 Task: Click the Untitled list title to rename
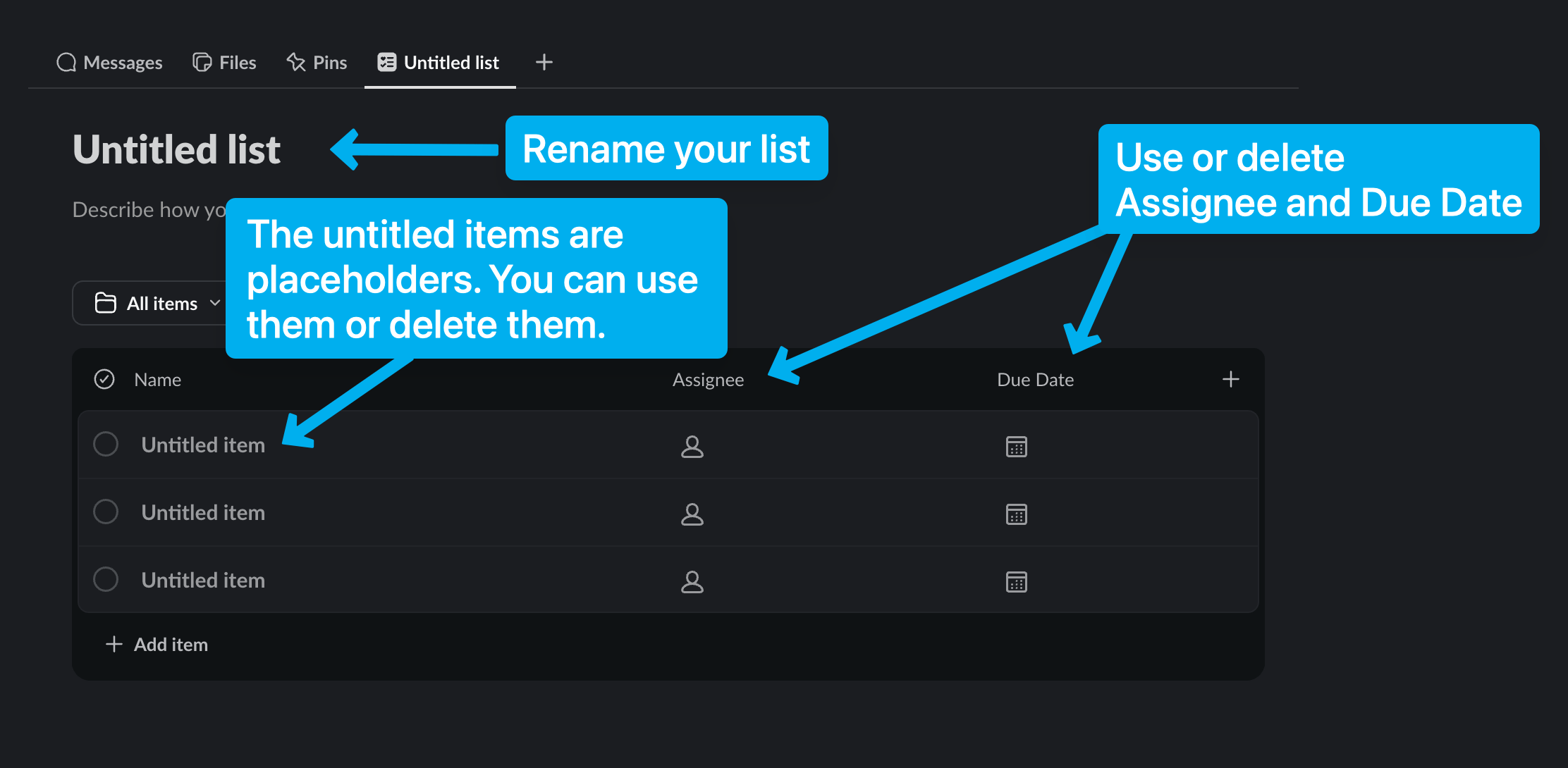176,149
